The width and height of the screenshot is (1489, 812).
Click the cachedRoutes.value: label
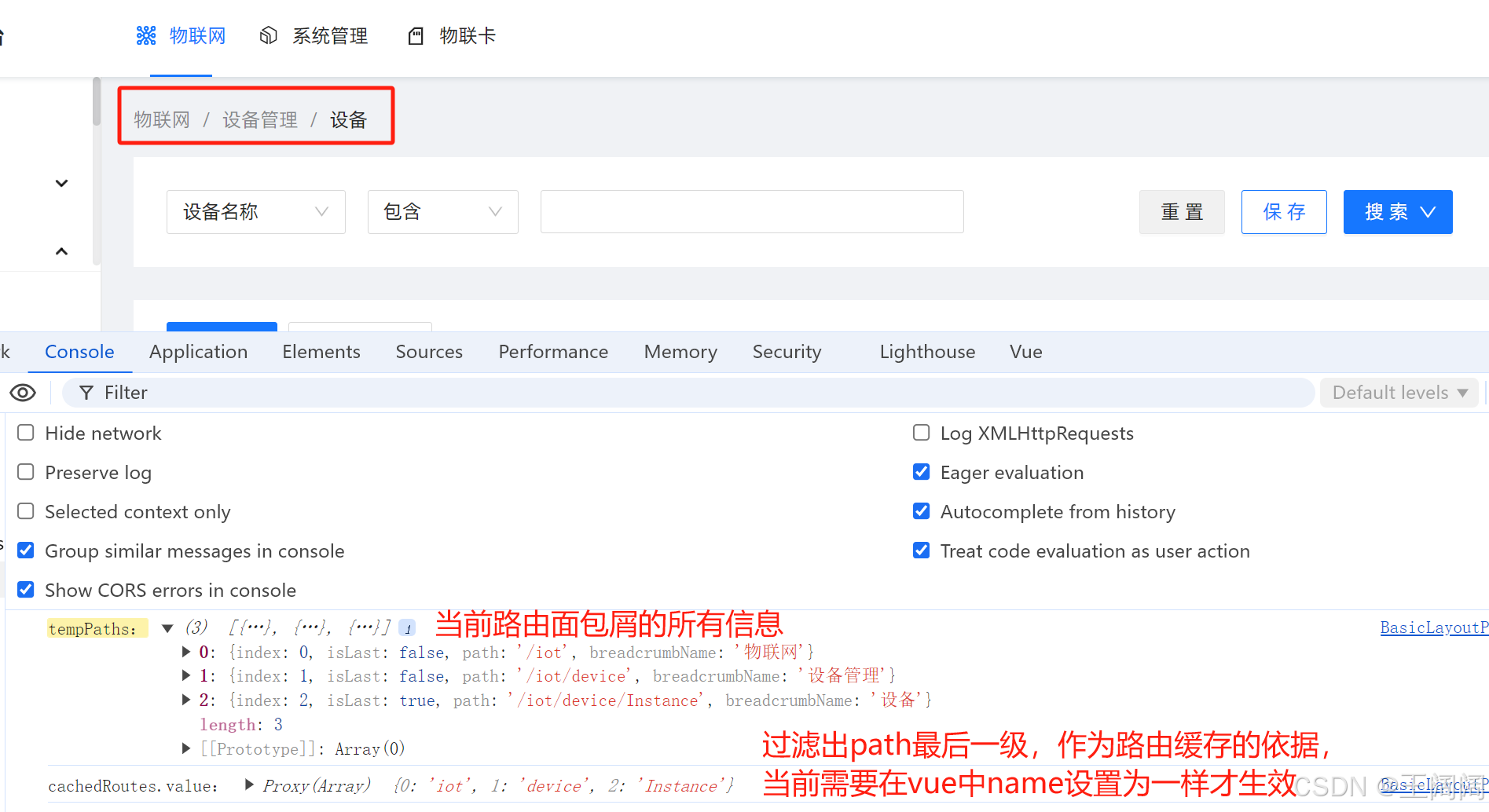click(133, 786)
